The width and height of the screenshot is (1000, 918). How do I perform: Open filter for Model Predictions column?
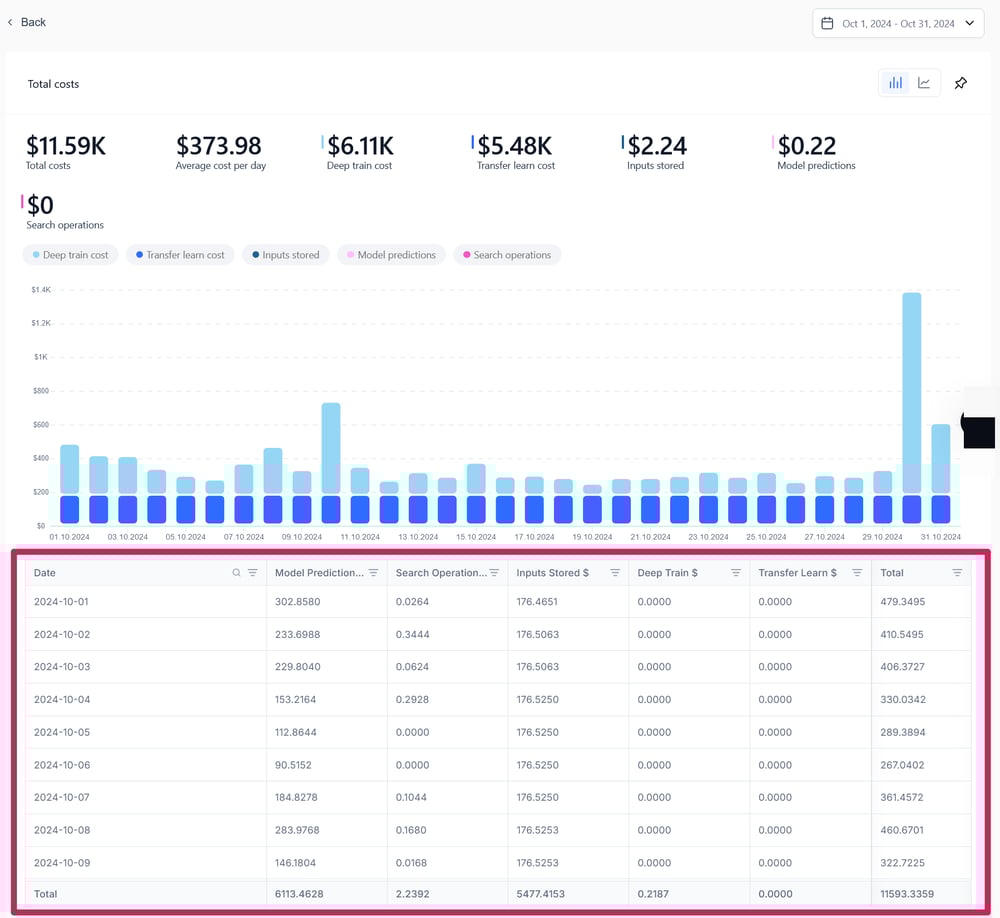click(x=373, y=573)
